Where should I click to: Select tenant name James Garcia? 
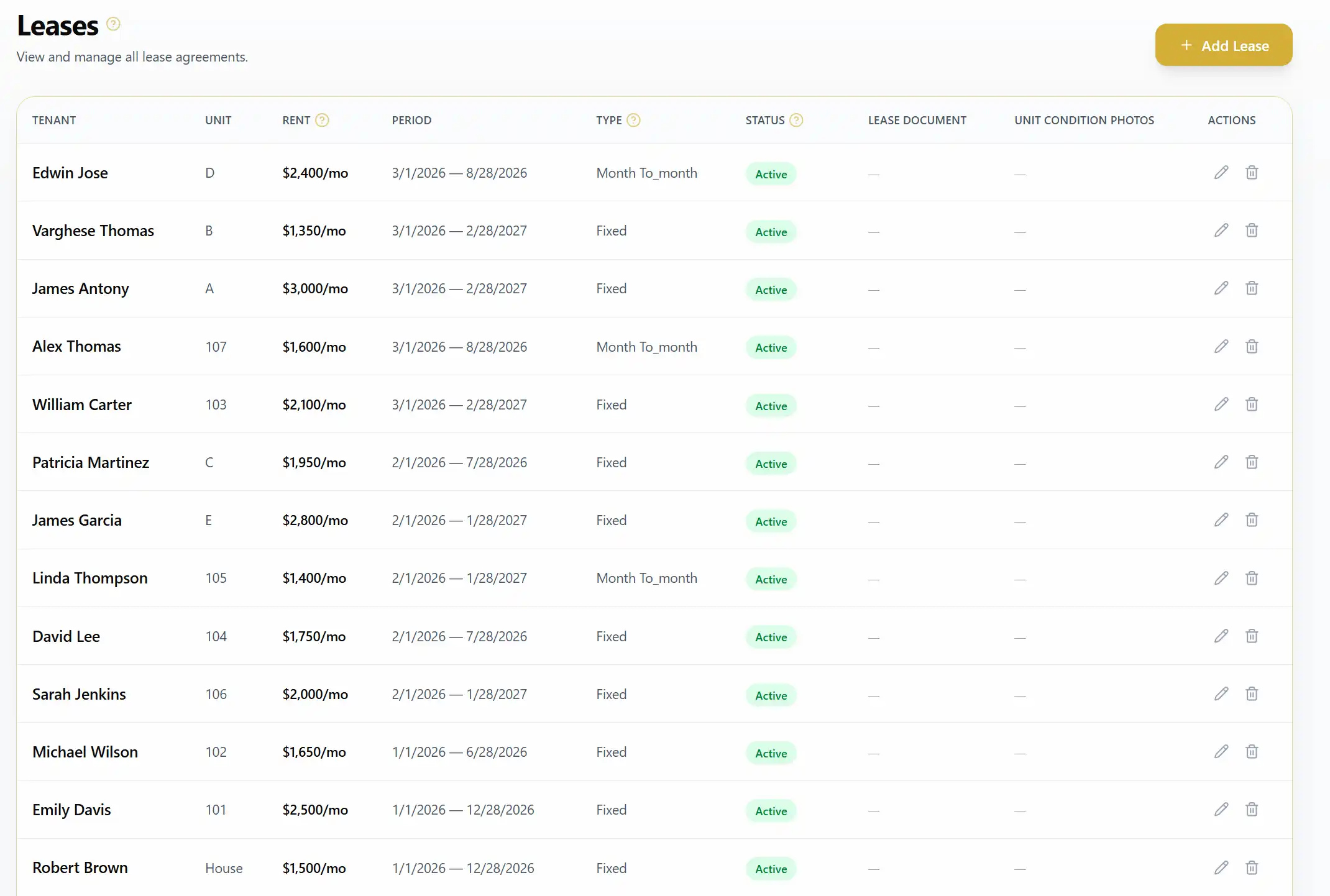coord(77,520)
